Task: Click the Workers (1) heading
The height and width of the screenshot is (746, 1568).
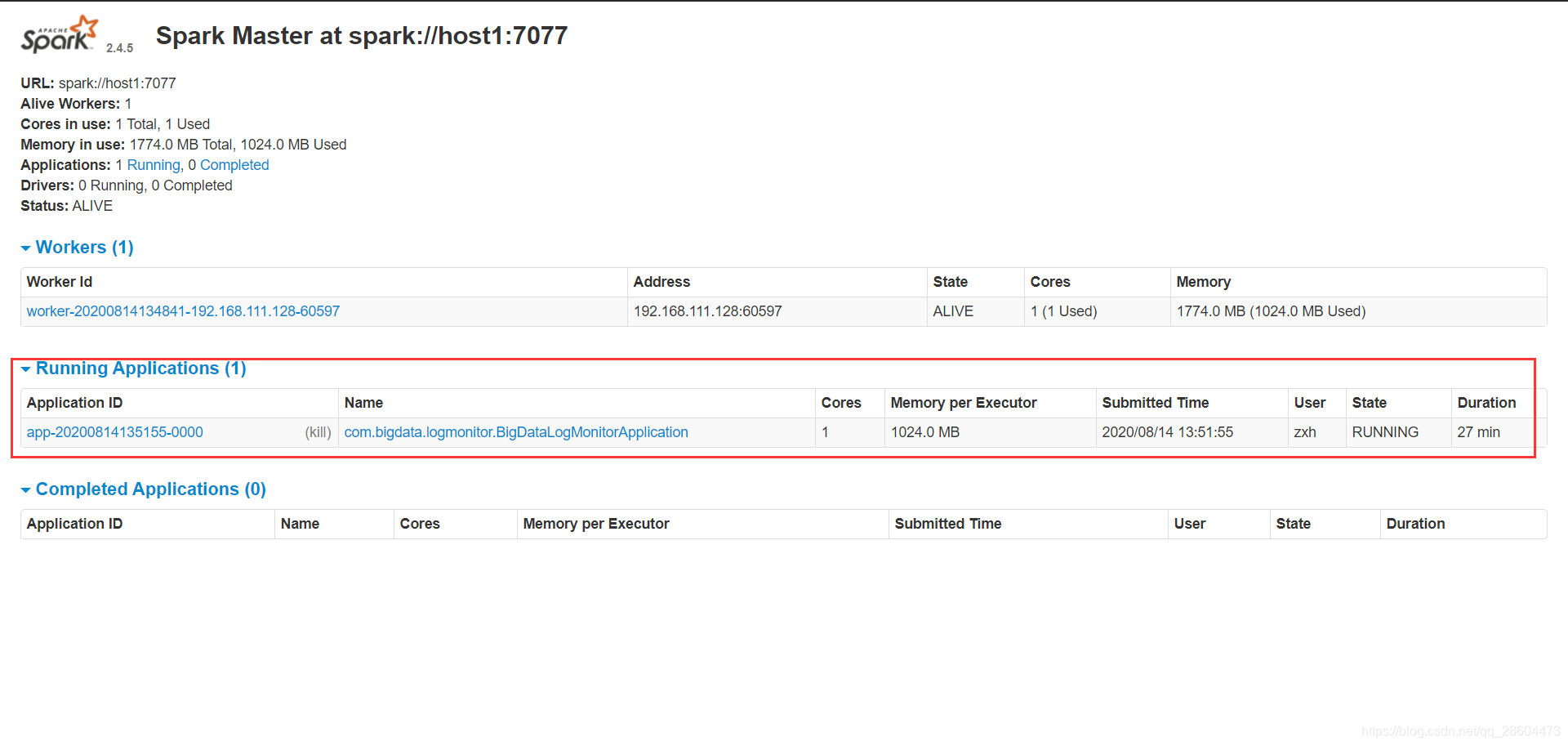Action: click(x=85, y=248)
